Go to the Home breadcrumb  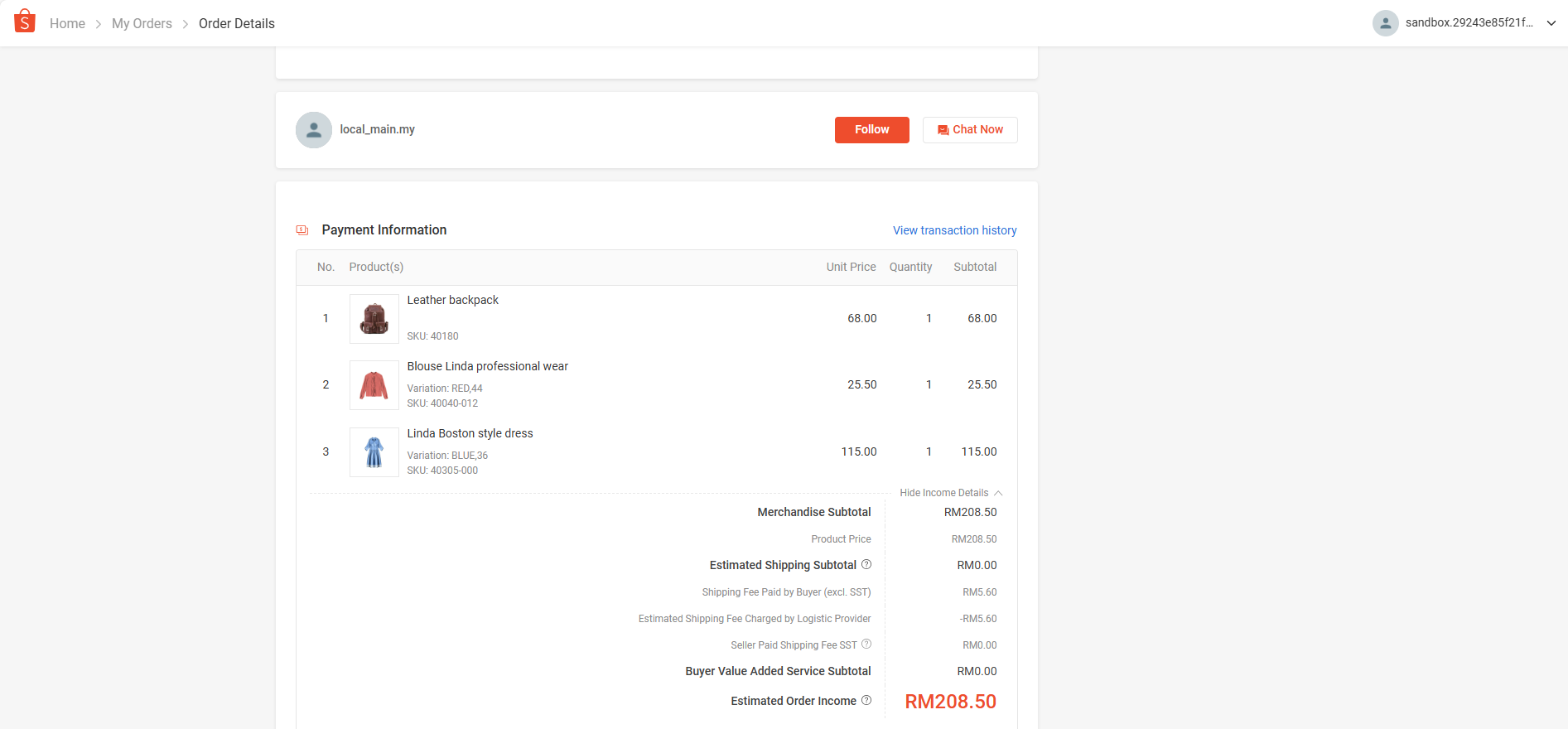pos(67,24)
